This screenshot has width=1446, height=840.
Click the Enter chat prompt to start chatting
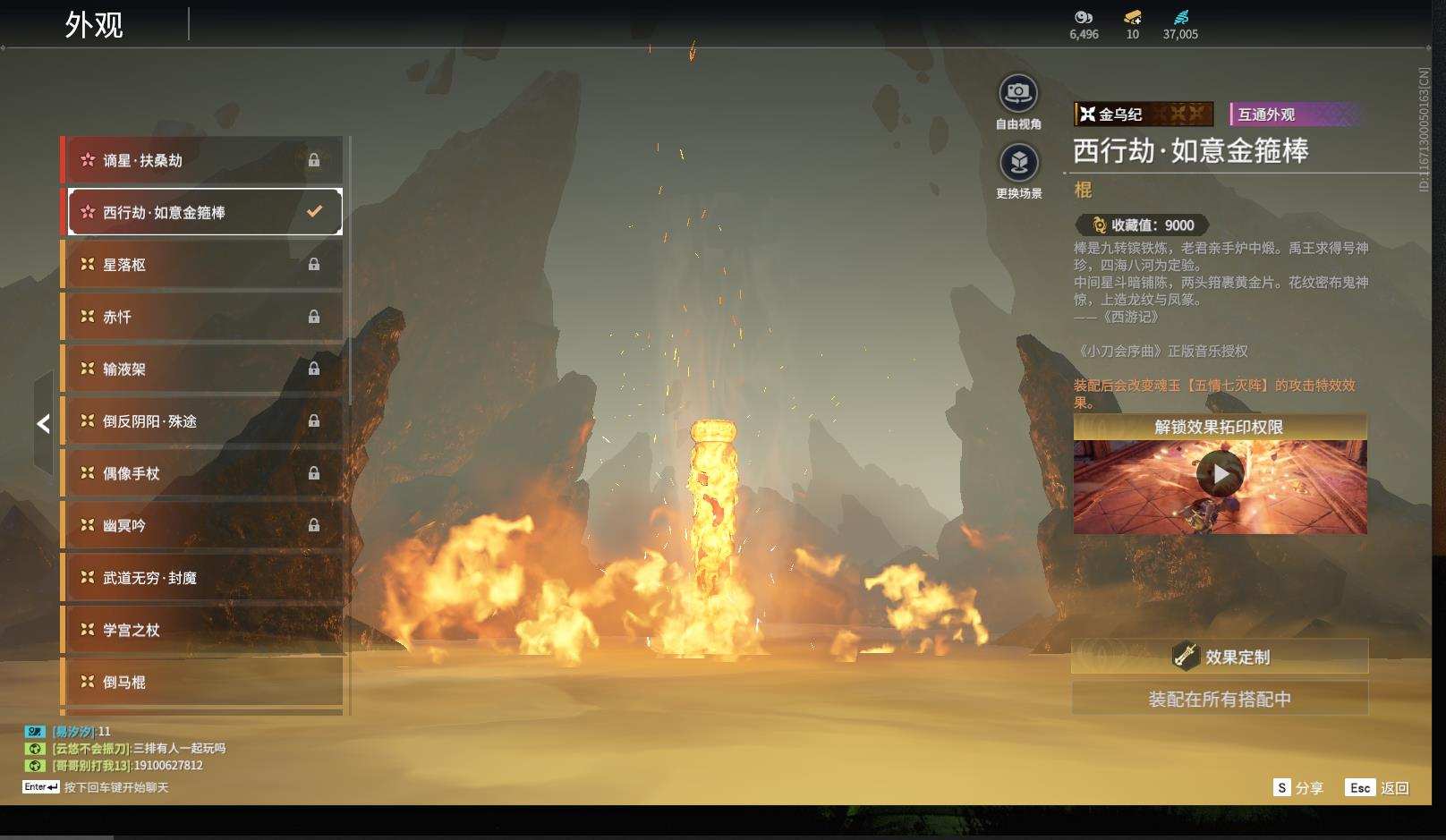(x=96, y=787)
